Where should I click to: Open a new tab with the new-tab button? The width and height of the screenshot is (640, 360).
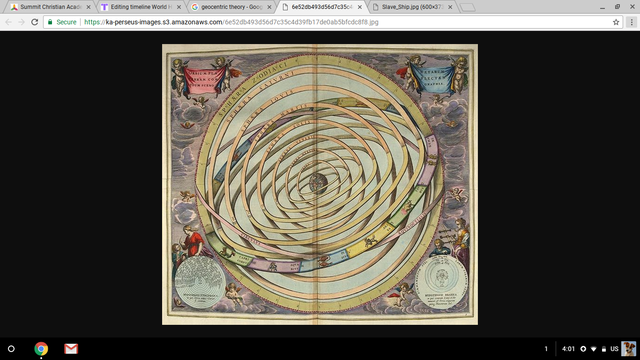pyautogui.click(x=468, y=7)
